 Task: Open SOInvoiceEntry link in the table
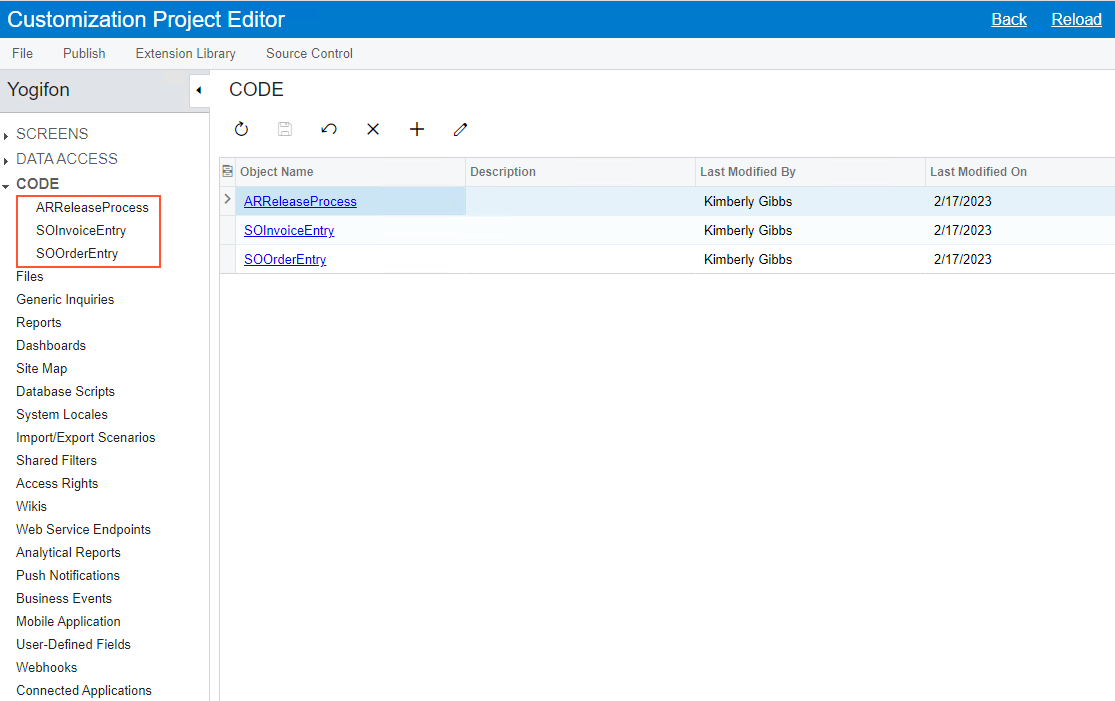pyautogui.click(x=289, y=231)
